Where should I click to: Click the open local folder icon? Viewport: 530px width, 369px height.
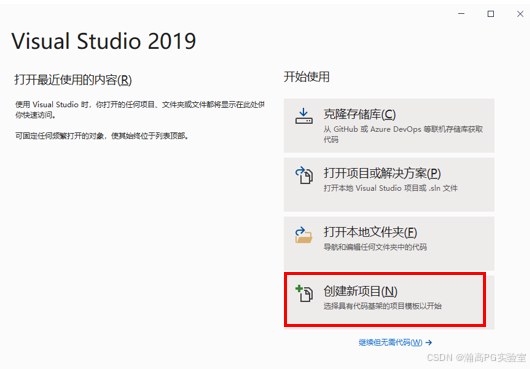point(304,235)
